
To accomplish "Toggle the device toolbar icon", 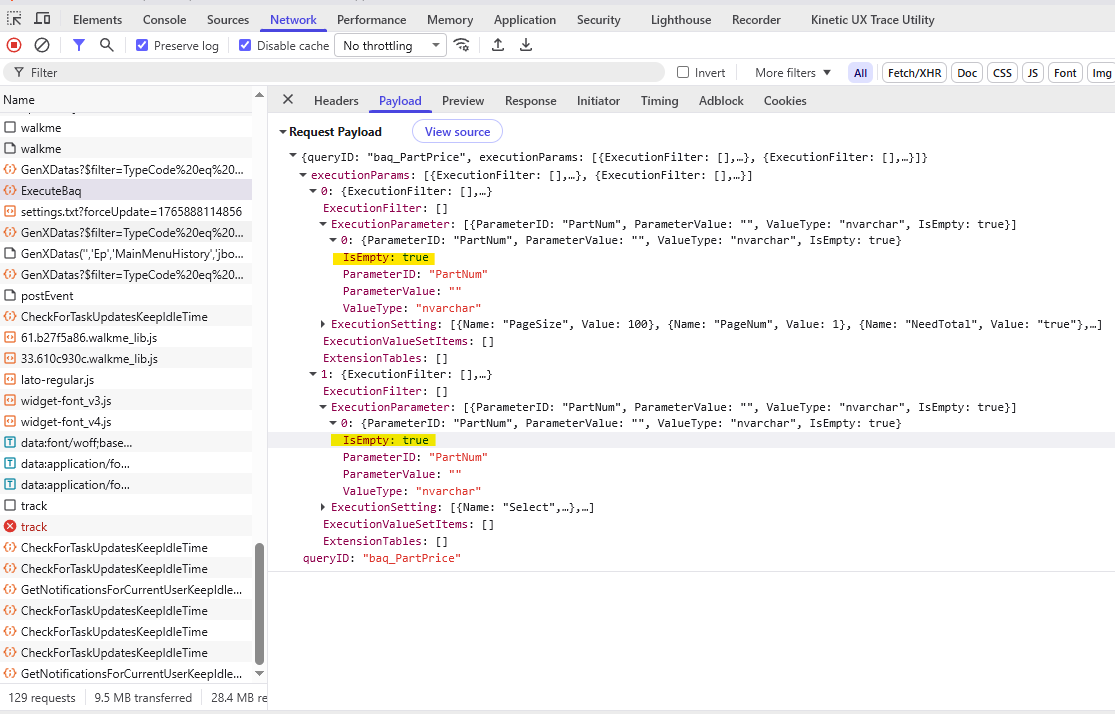I will 42,19.
